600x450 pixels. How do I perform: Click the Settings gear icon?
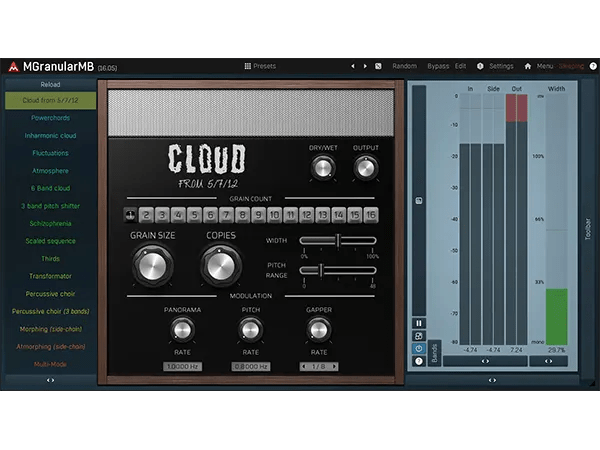click(480, 66)
